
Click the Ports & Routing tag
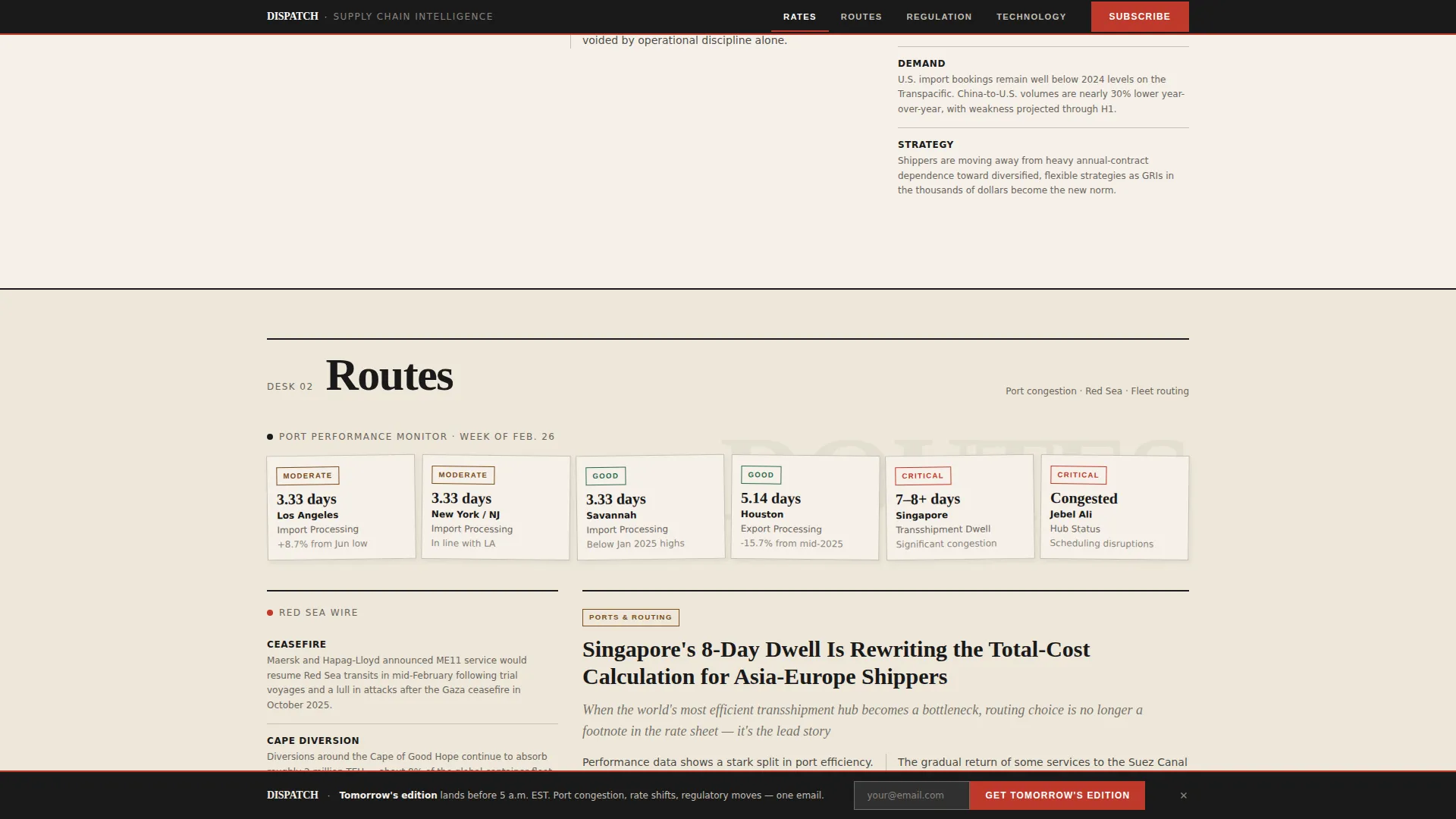tap(630, 617)
